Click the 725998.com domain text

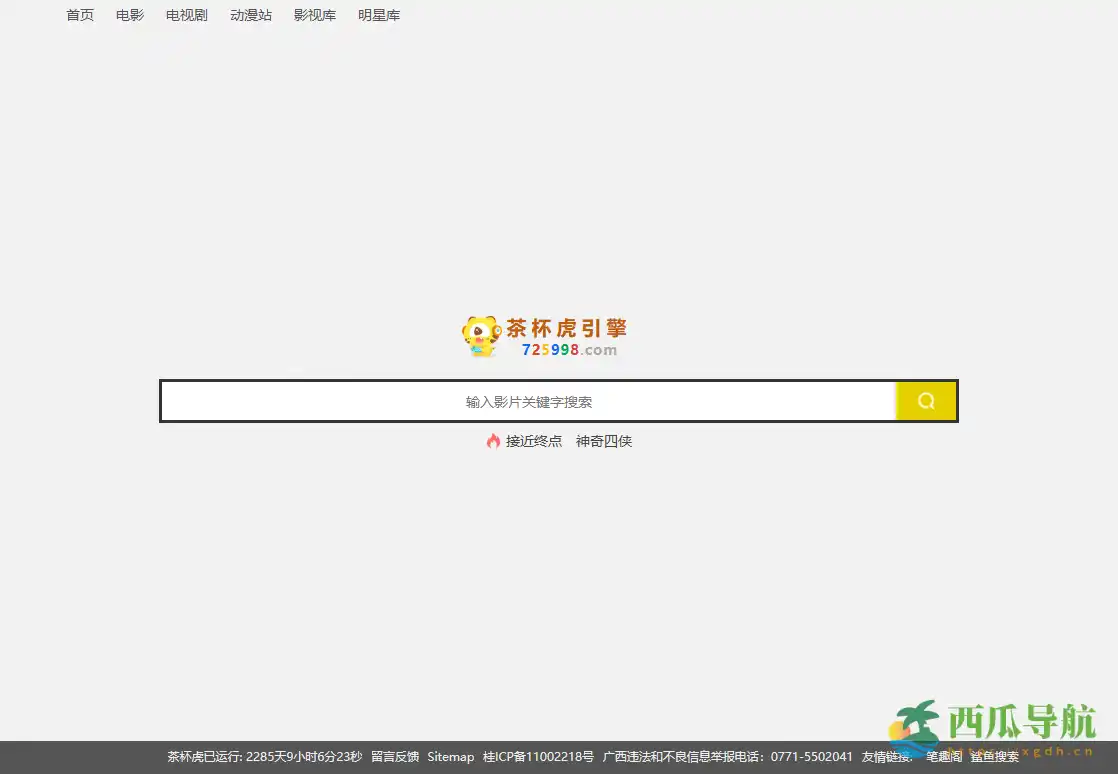pos(569,350)
